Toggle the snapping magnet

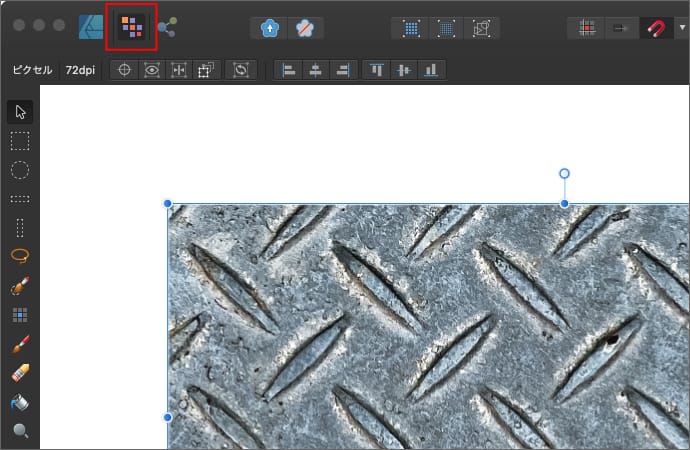pos(657,28)
